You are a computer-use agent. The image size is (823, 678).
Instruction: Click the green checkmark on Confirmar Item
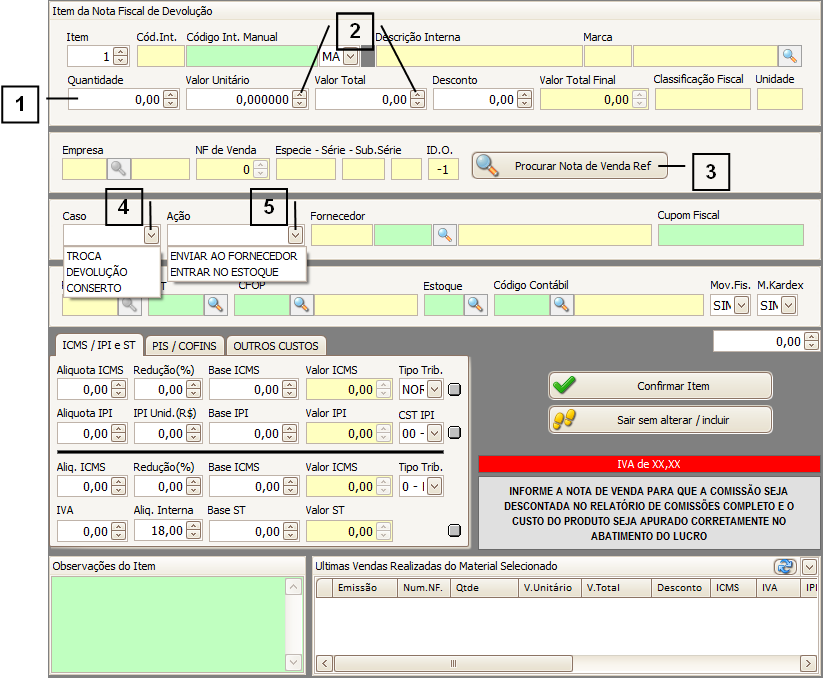565,385
